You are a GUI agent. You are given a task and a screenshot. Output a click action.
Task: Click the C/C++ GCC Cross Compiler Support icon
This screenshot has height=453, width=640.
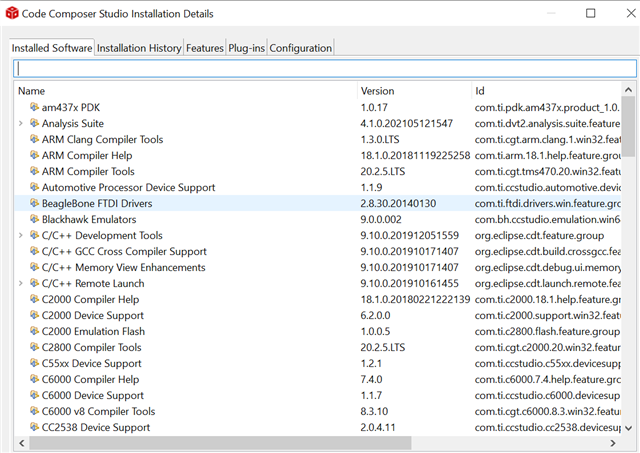click(x=34, y=251)
